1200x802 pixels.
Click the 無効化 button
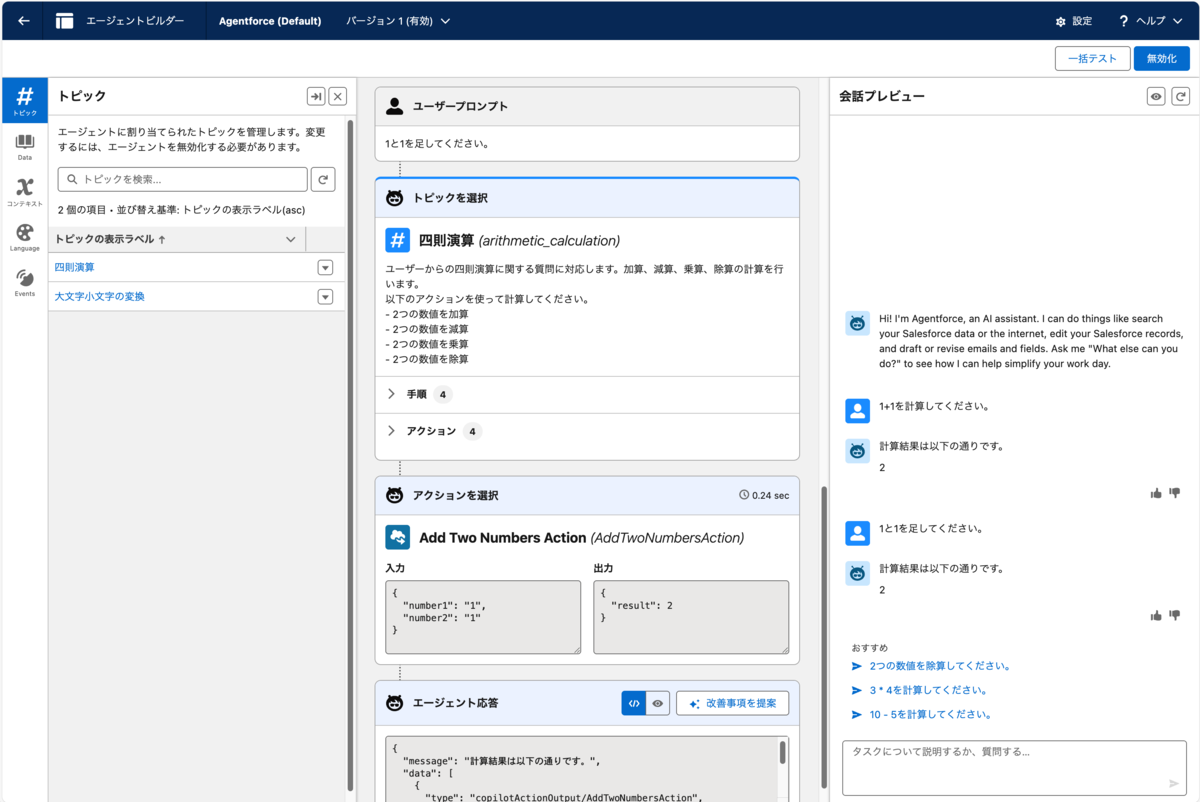point(1162,59)
